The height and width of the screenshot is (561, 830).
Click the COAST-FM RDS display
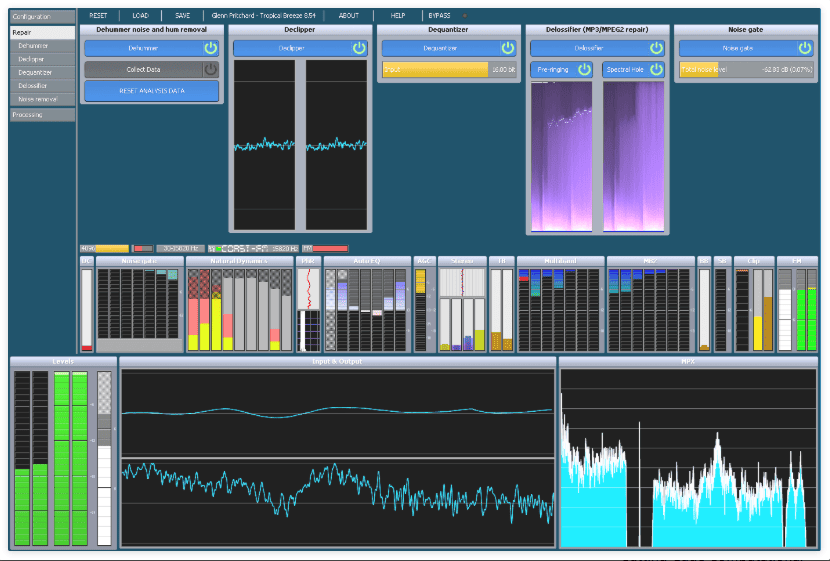(254, 248)
